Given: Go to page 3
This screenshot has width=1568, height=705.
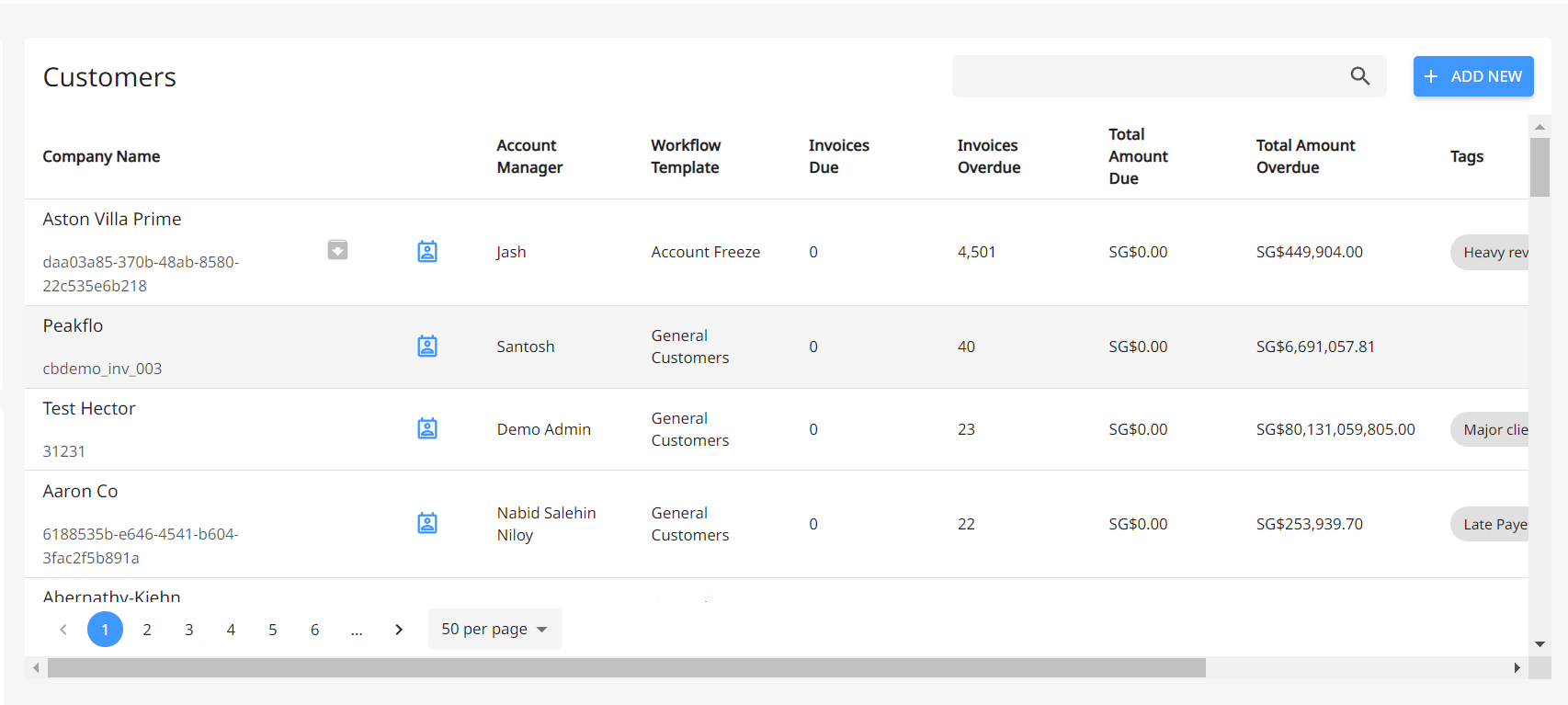Looking at the screenshot, I should coord(189,630).
